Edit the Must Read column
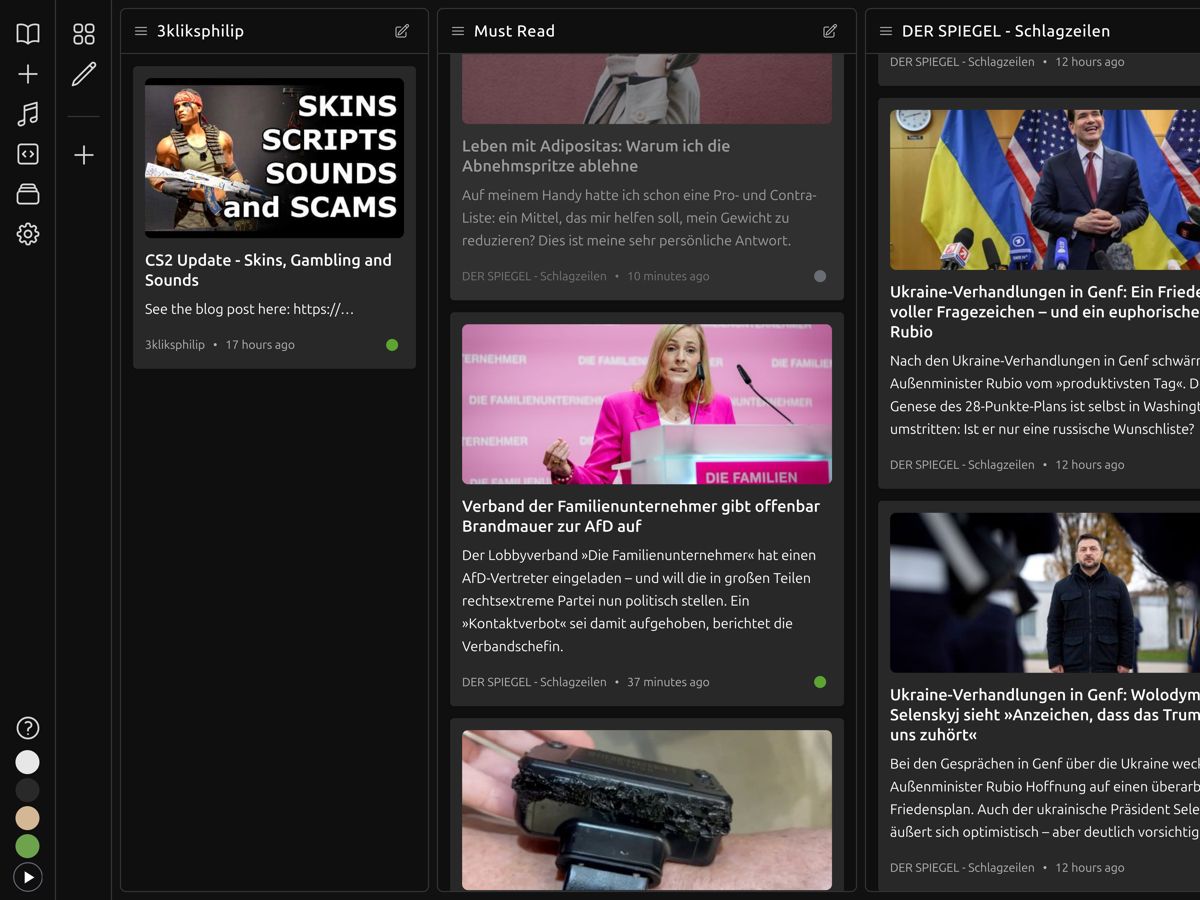The height and width of the screenshot is (900, 1200). click(829, 31)
